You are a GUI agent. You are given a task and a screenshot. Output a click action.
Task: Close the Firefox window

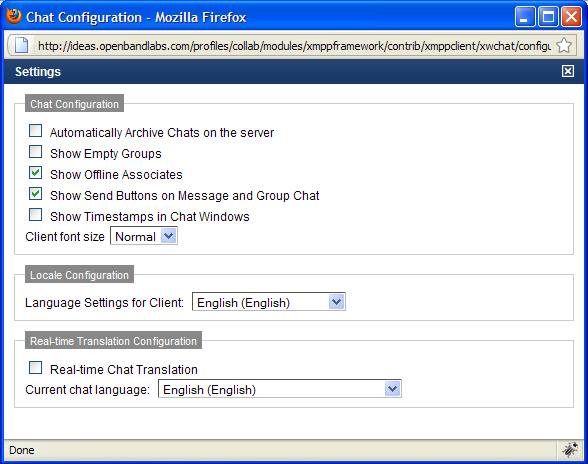(x=571, y=17)
